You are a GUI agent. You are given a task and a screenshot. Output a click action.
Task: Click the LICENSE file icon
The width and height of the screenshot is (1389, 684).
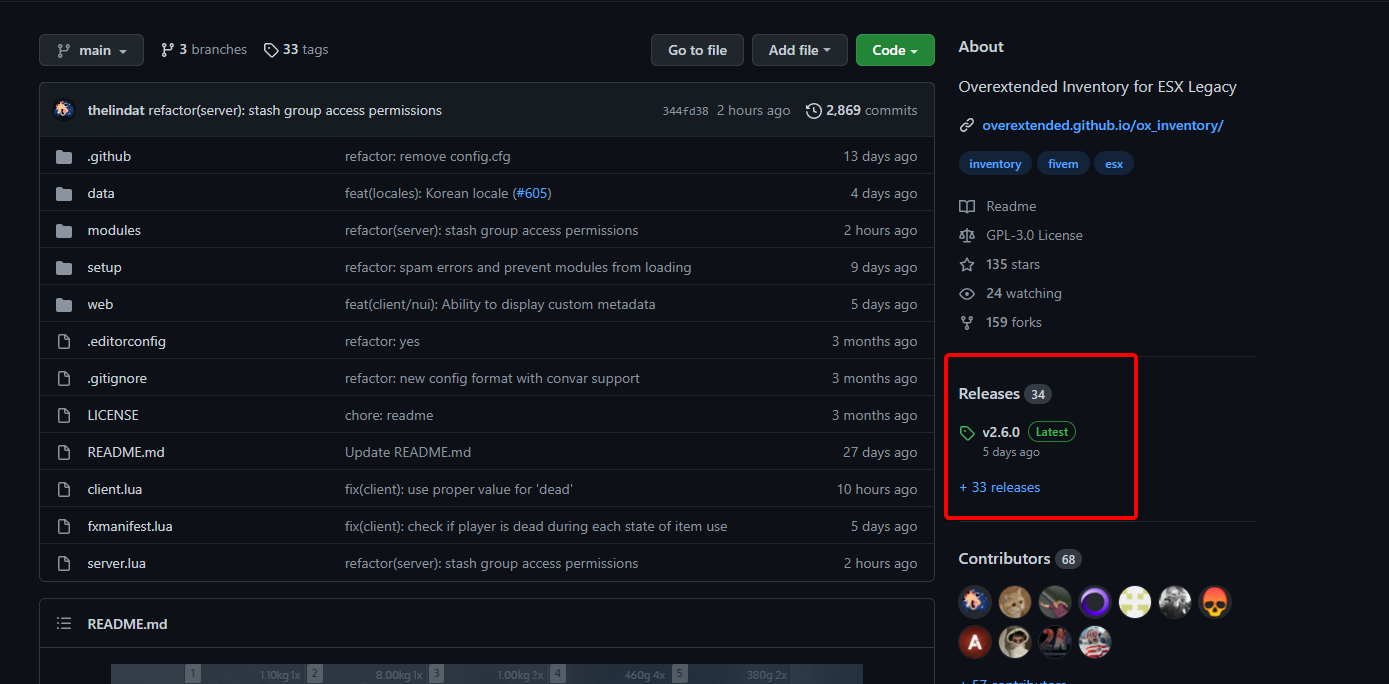point(64,415)
